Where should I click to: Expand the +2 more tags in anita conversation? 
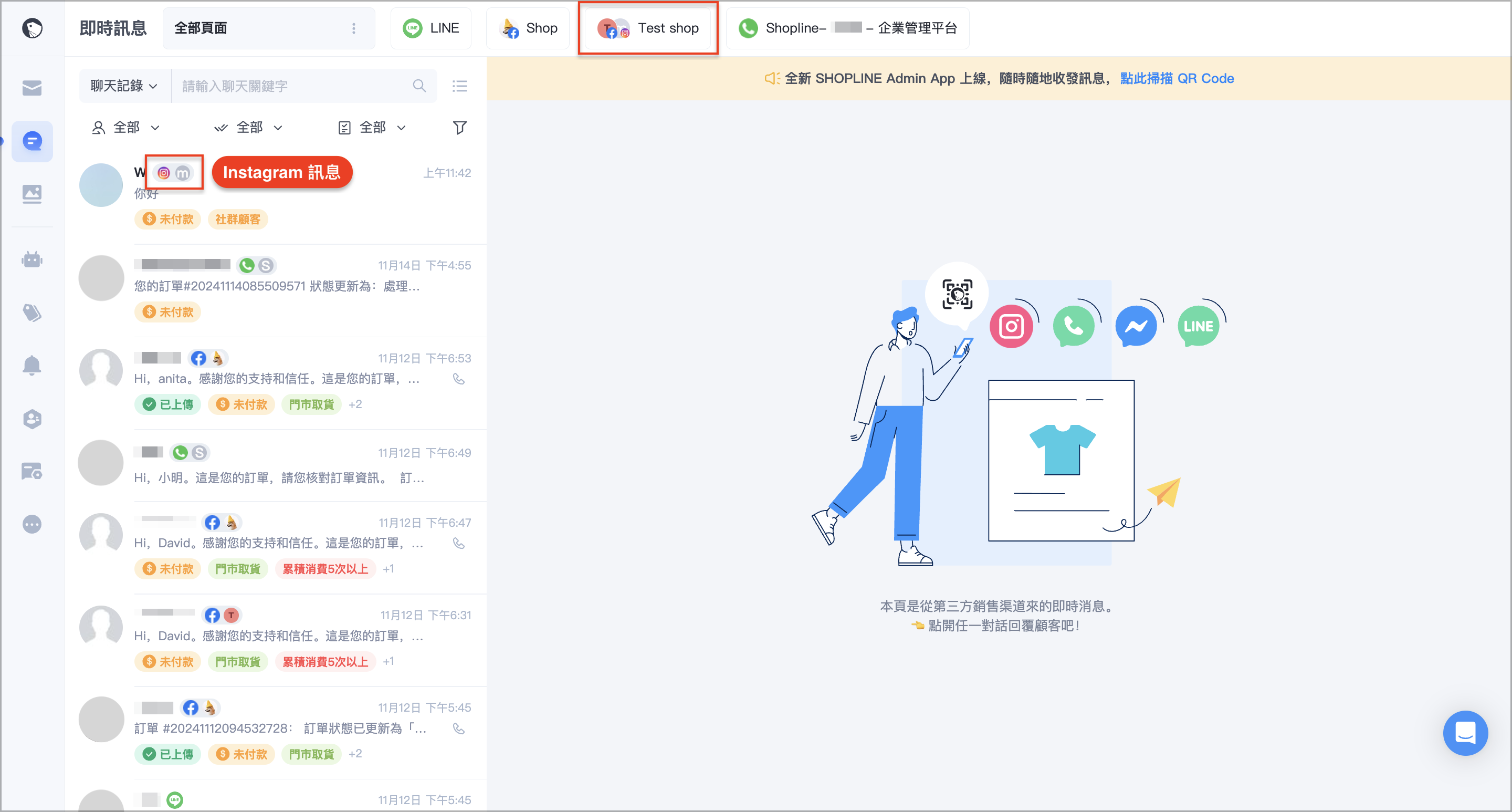coord(355,404)
